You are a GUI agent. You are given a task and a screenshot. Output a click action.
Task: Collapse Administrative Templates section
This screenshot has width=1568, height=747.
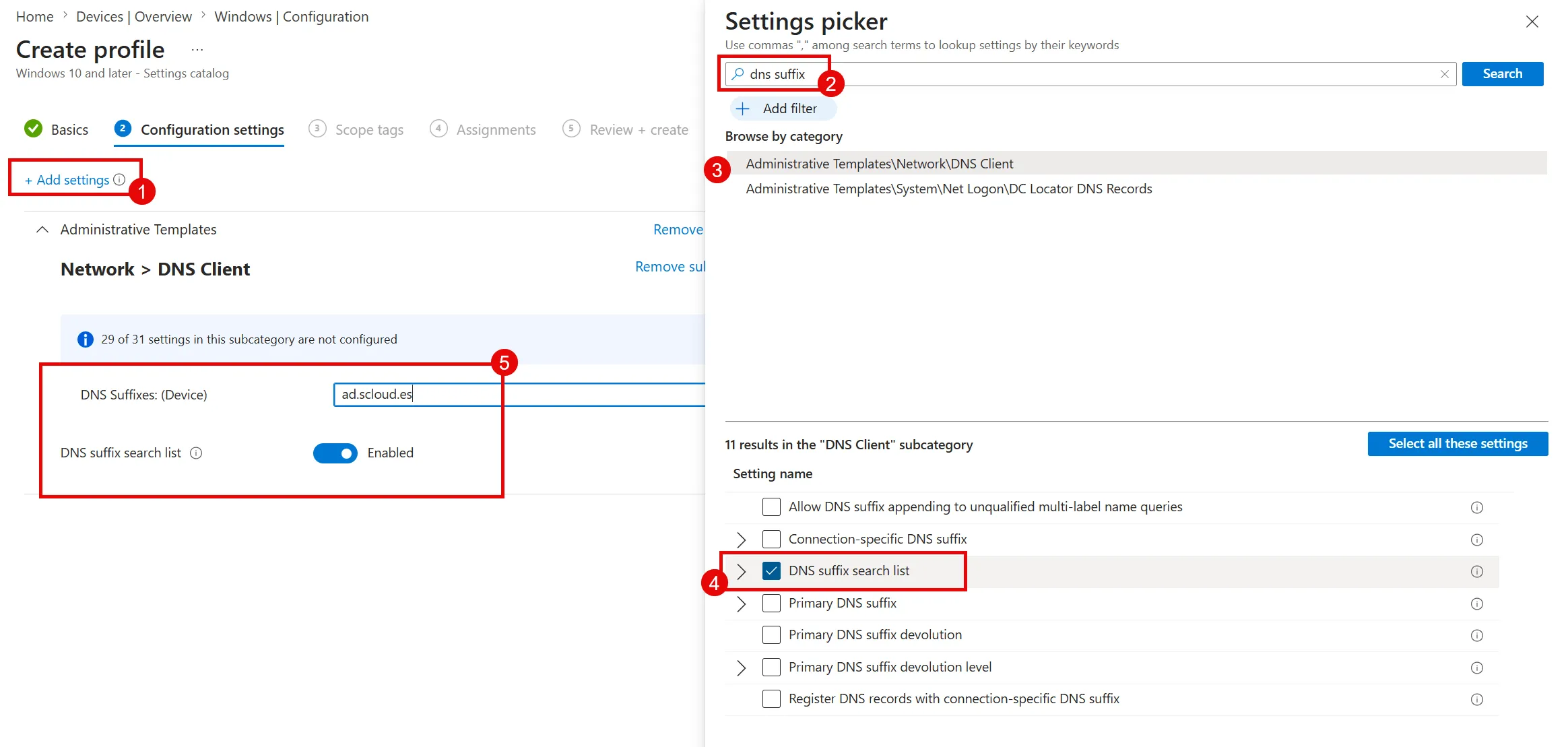42,230
